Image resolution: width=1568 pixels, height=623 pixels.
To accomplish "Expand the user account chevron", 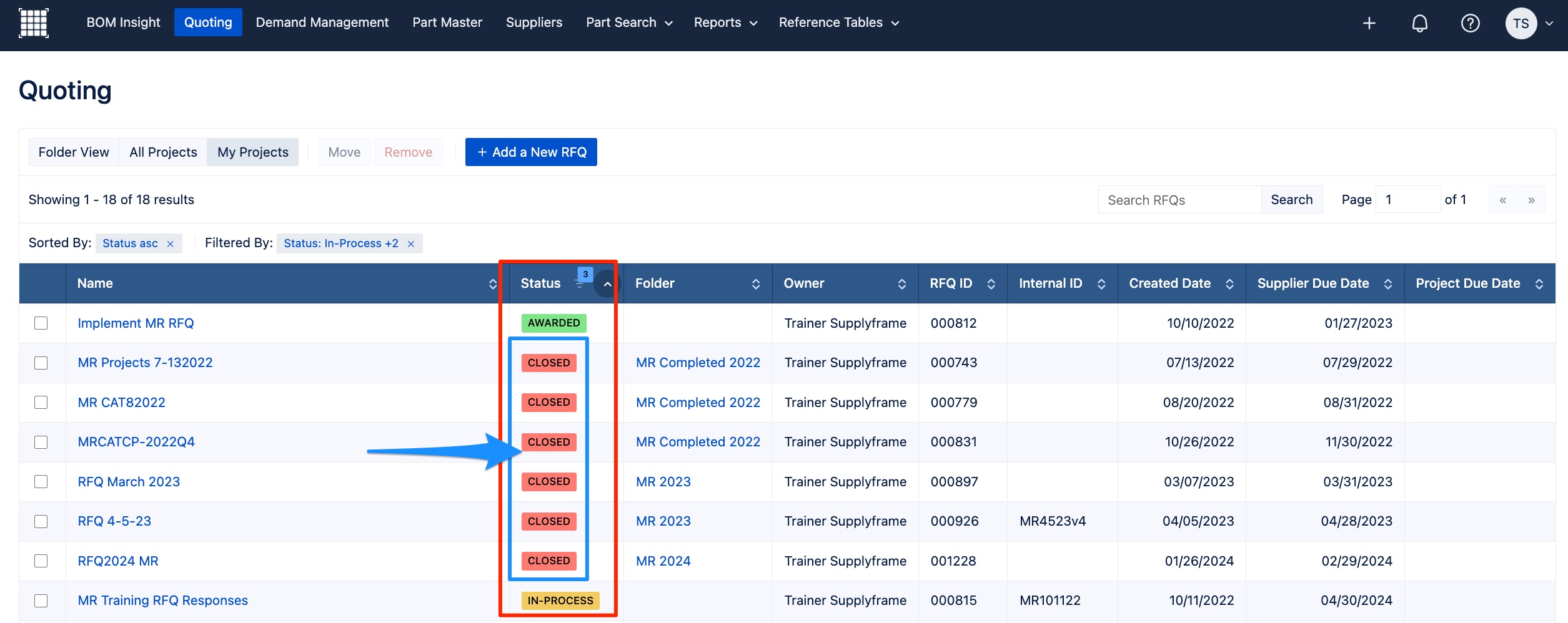I will (x=1549, y=23).
